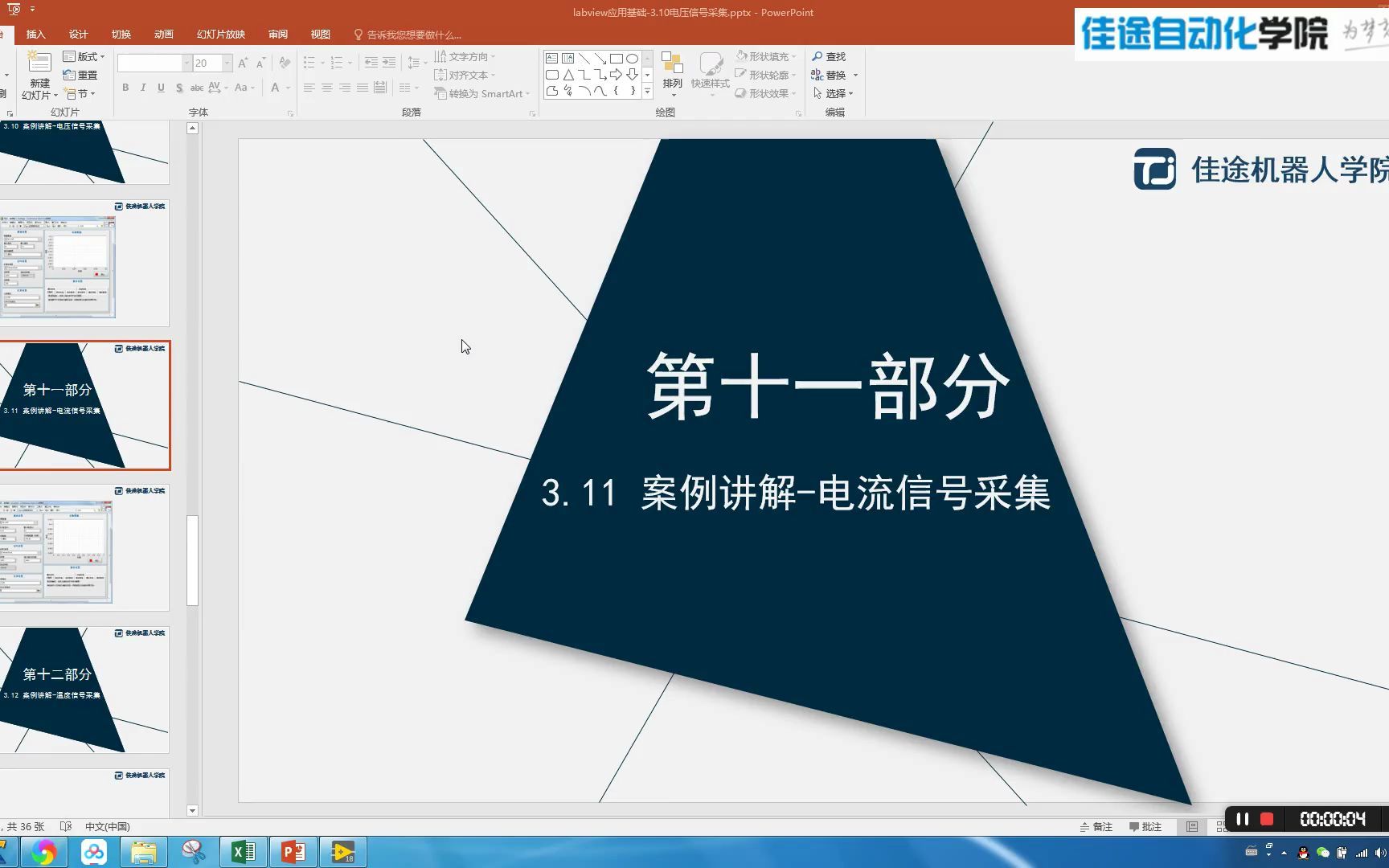Apply italic formatting
This screenshot has height=868, width=1389.
click(x=142, y=88)
